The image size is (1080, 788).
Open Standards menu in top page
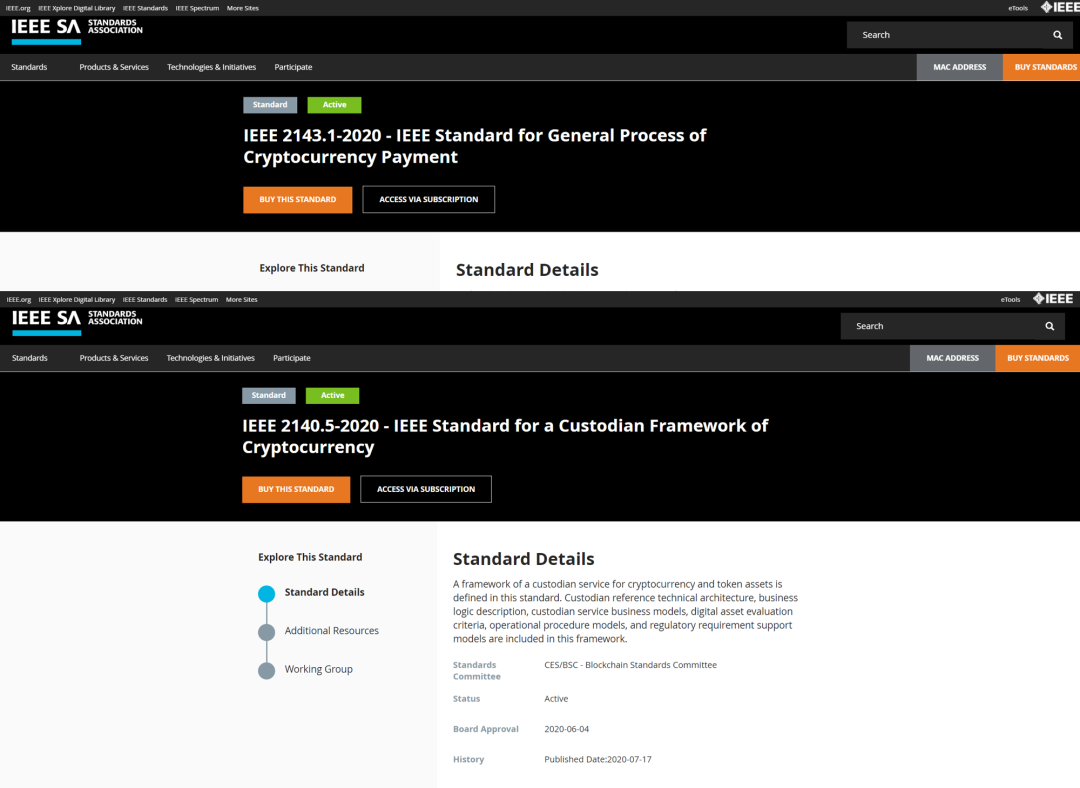[30, 67]
